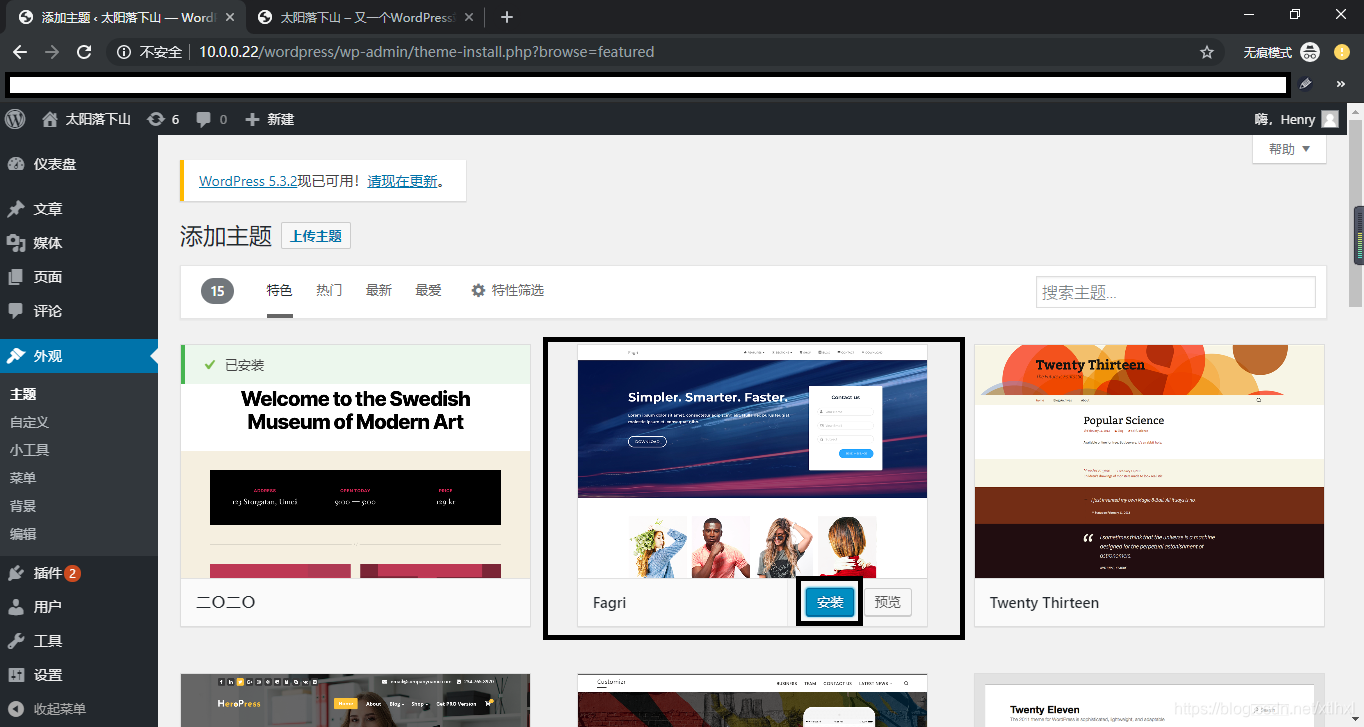The width and height of the screenshot is (1364, 727).
Task: Open a new browser tab with plus
Action: (507, 17)
